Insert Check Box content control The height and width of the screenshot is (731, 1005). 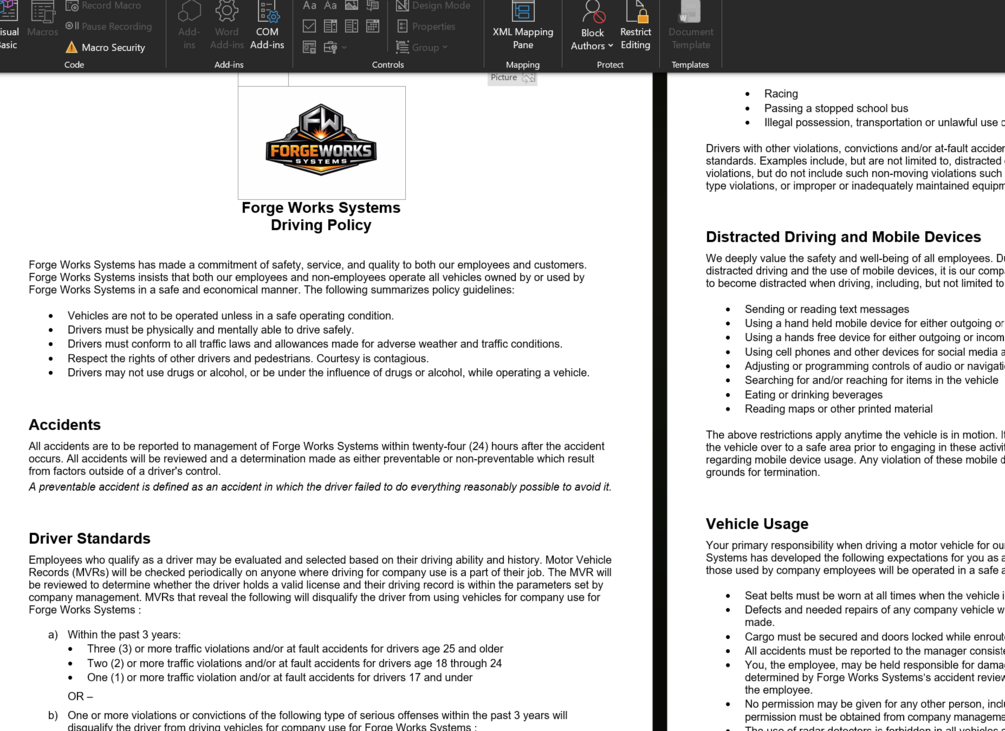[310, 26]
